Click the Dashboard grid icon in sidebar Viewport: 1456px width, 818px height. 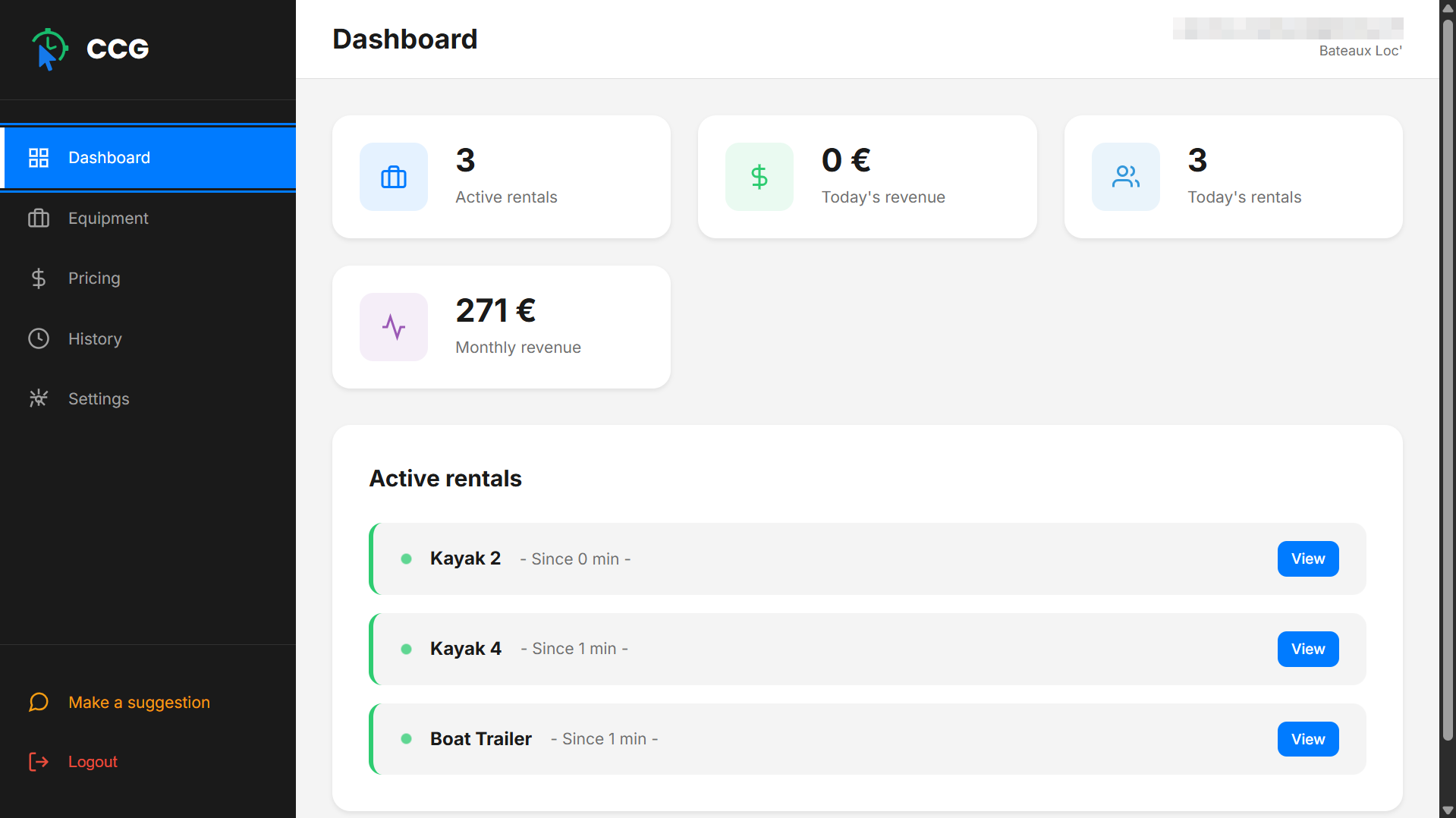point(39,158)
